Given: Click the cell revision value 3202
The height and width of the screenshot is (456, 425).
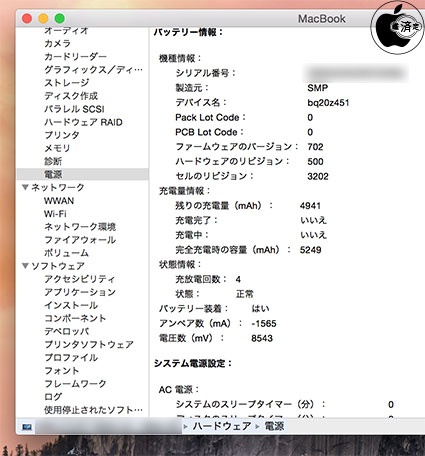Looking at the screenshot, I should coord(318,176).
